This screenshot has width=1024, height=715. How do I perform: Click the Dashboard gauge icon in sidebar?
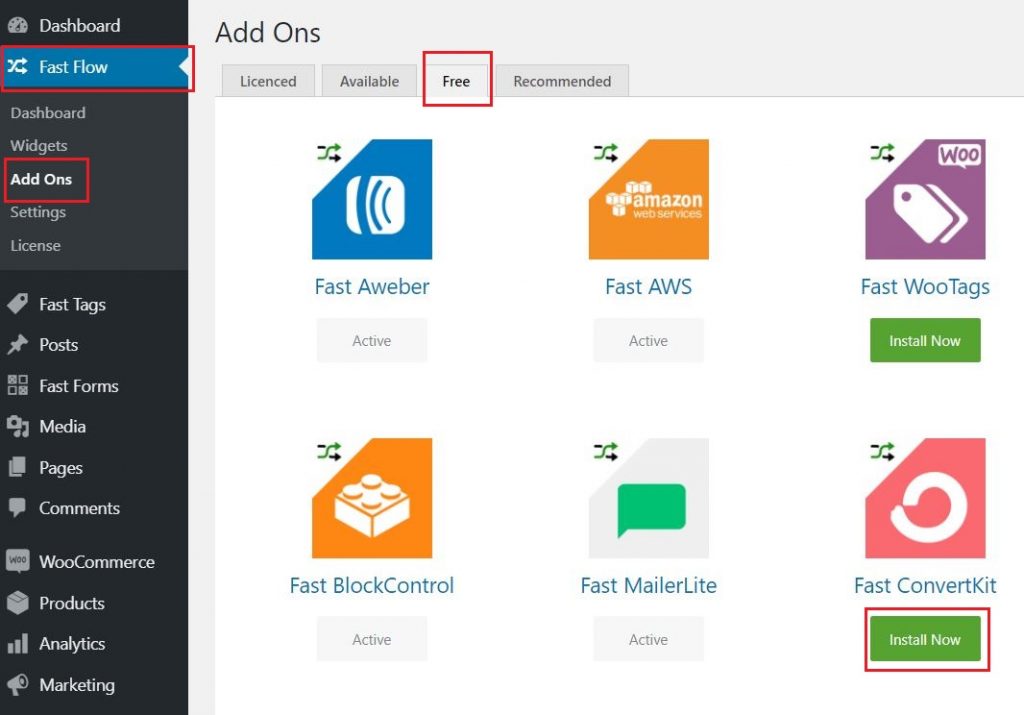(18, 25)
